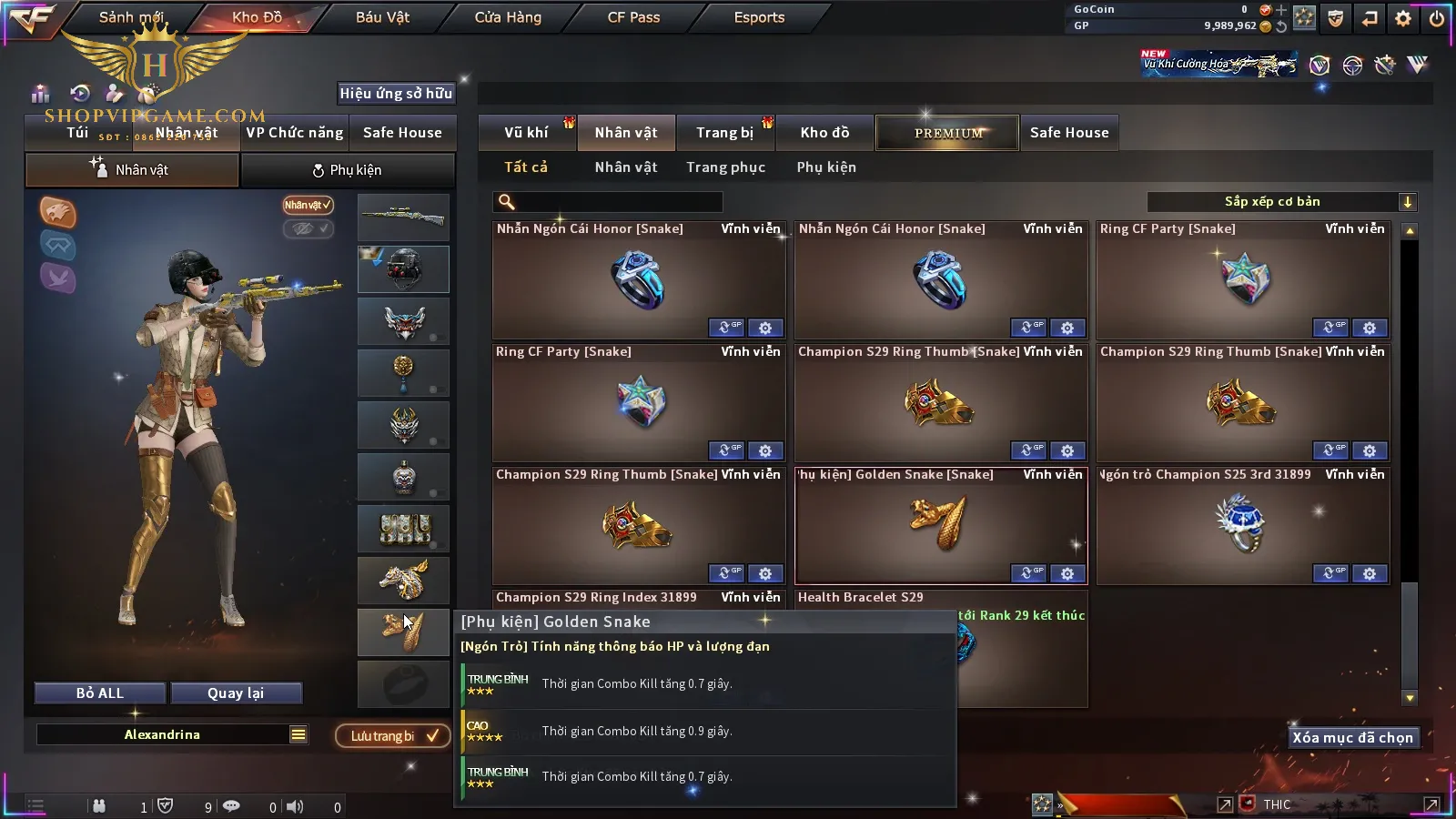Click the orange eagle emblem side icon
Viewport: 1456px width, 819px height.
coord(57,212)
